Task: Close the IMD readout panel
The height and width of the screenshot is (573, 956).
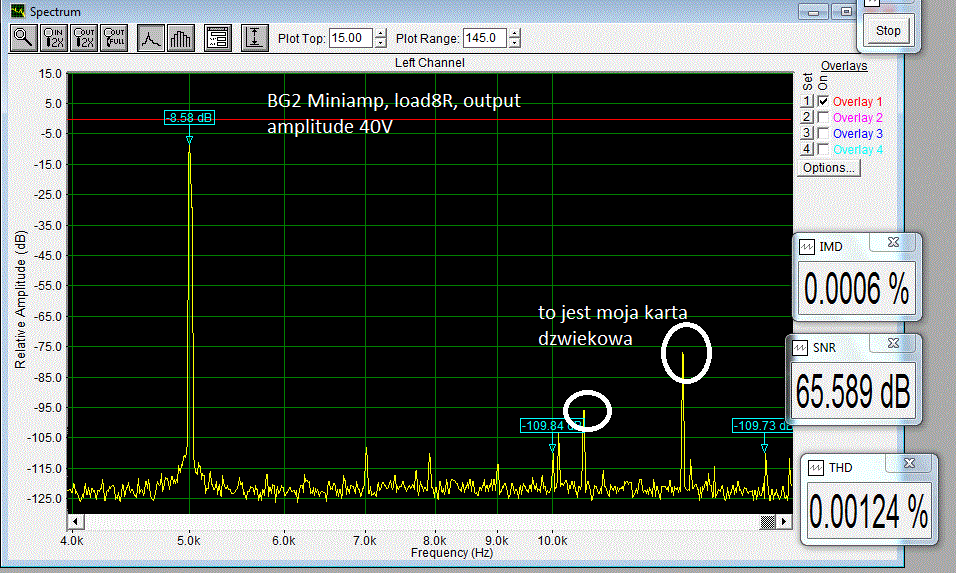Action: point(893,242)
